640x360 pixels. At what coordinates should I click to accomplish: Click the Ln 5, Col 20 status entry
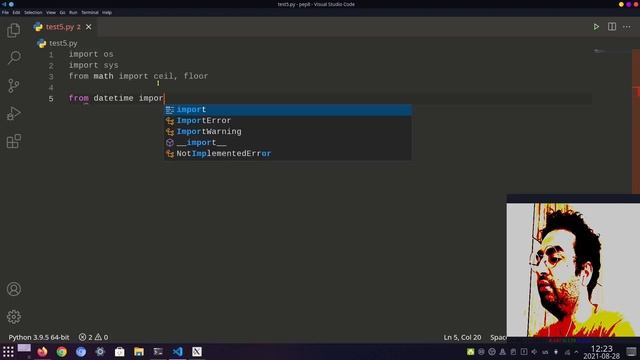point(462,337)
